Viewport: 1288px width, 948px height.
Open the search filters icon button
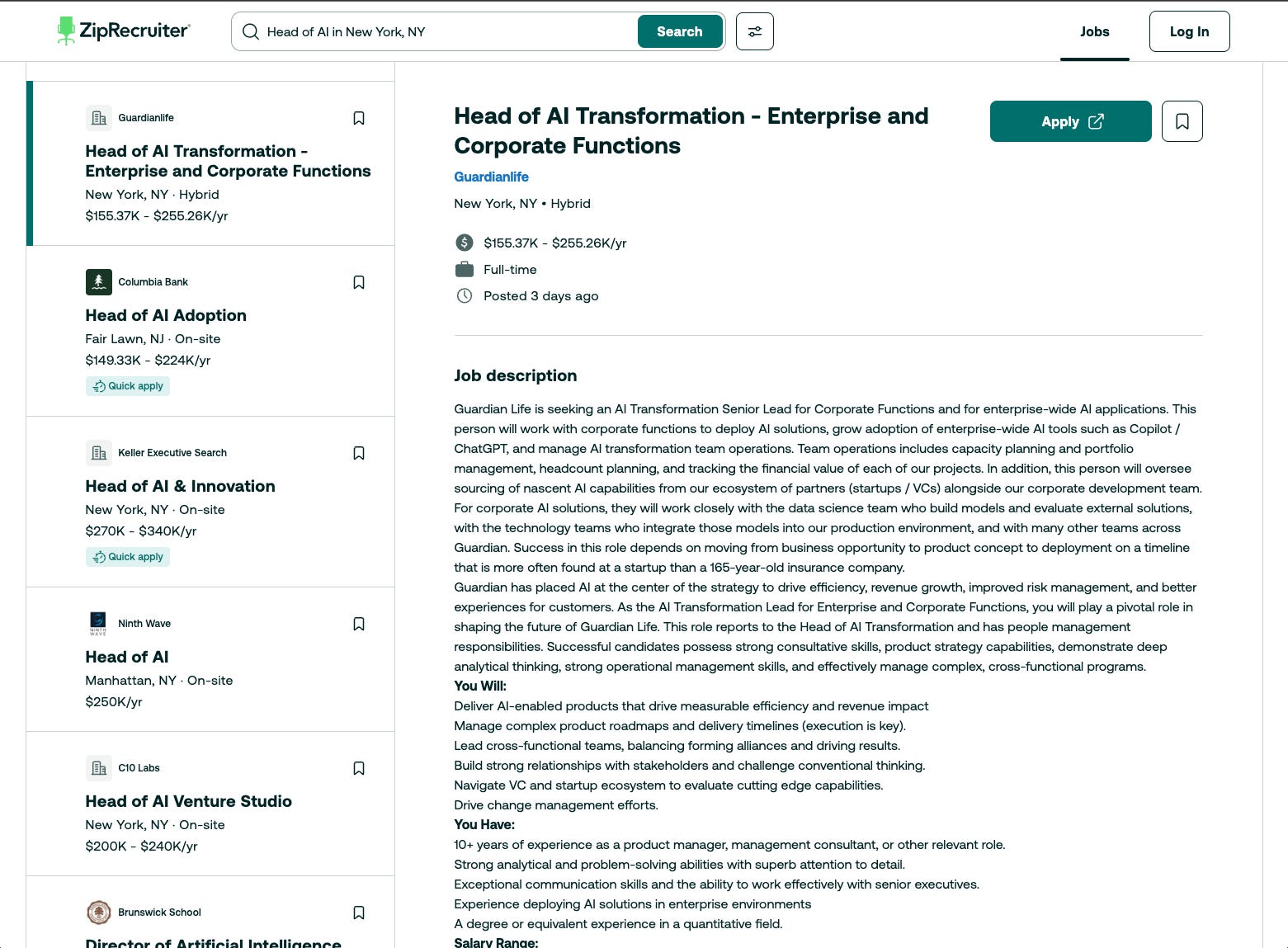point(755,31)
